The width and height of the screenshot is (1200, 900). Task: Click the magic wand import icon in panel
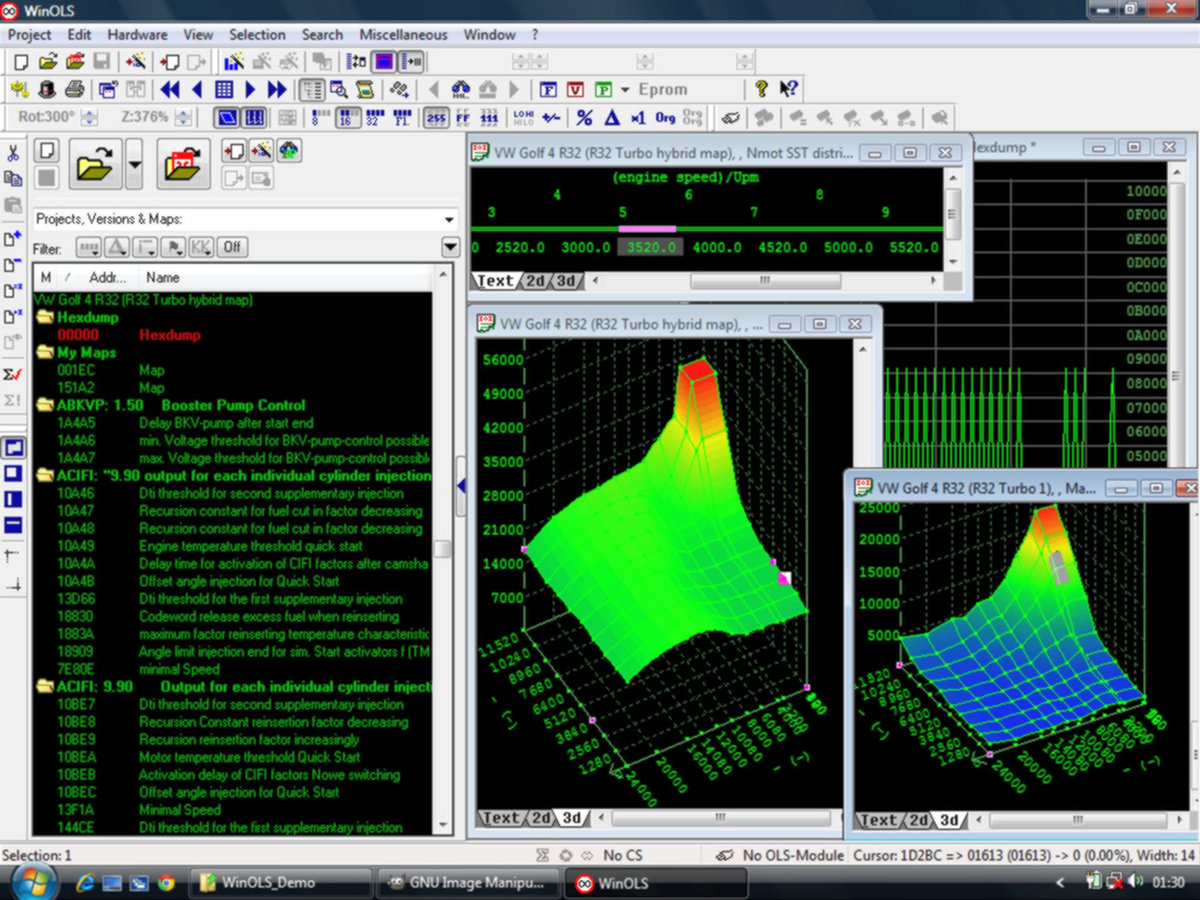pos(261,151)
